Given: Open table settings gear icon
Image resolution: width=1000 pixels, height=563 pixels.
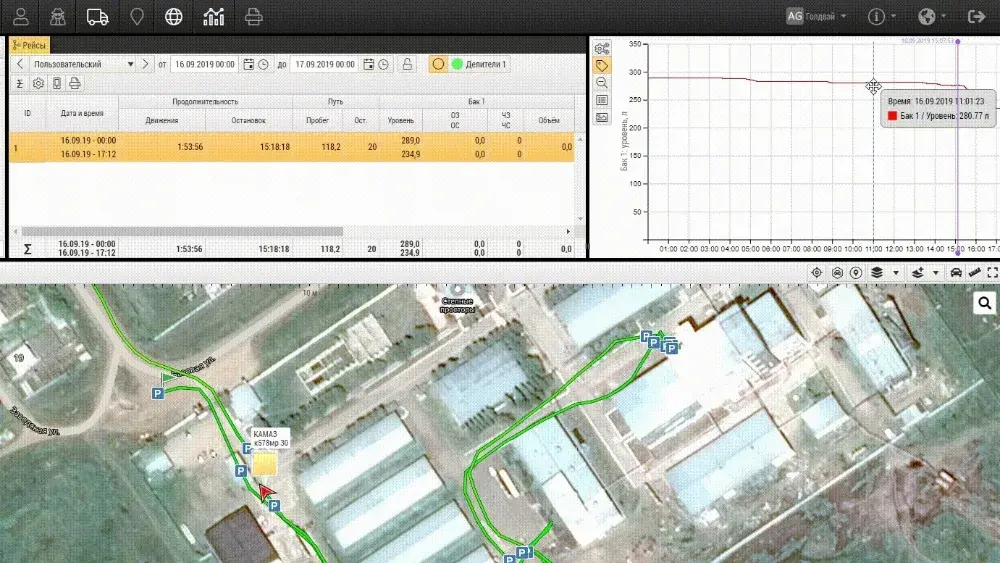Looking at the screenshot, I should pos(38,84).
